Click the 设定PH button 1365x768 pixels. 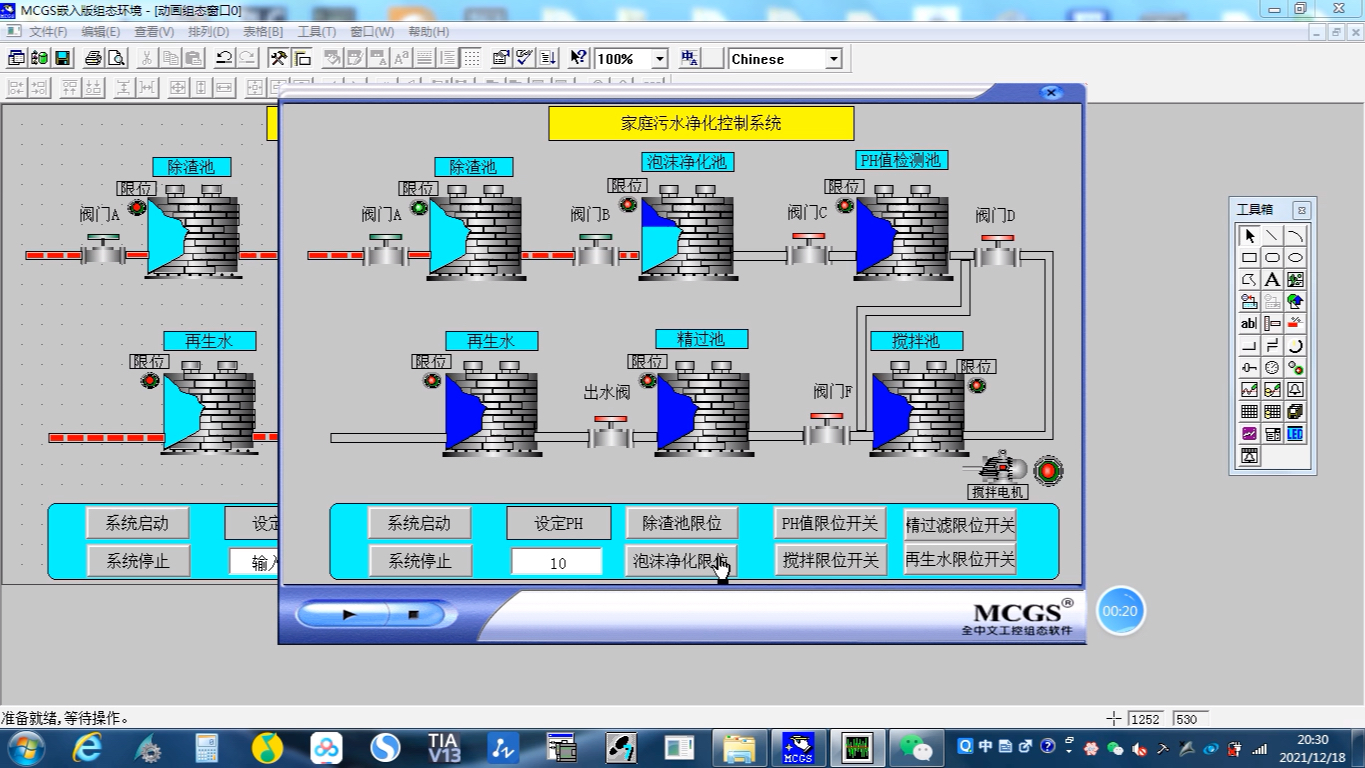click(x=557, y=522)
